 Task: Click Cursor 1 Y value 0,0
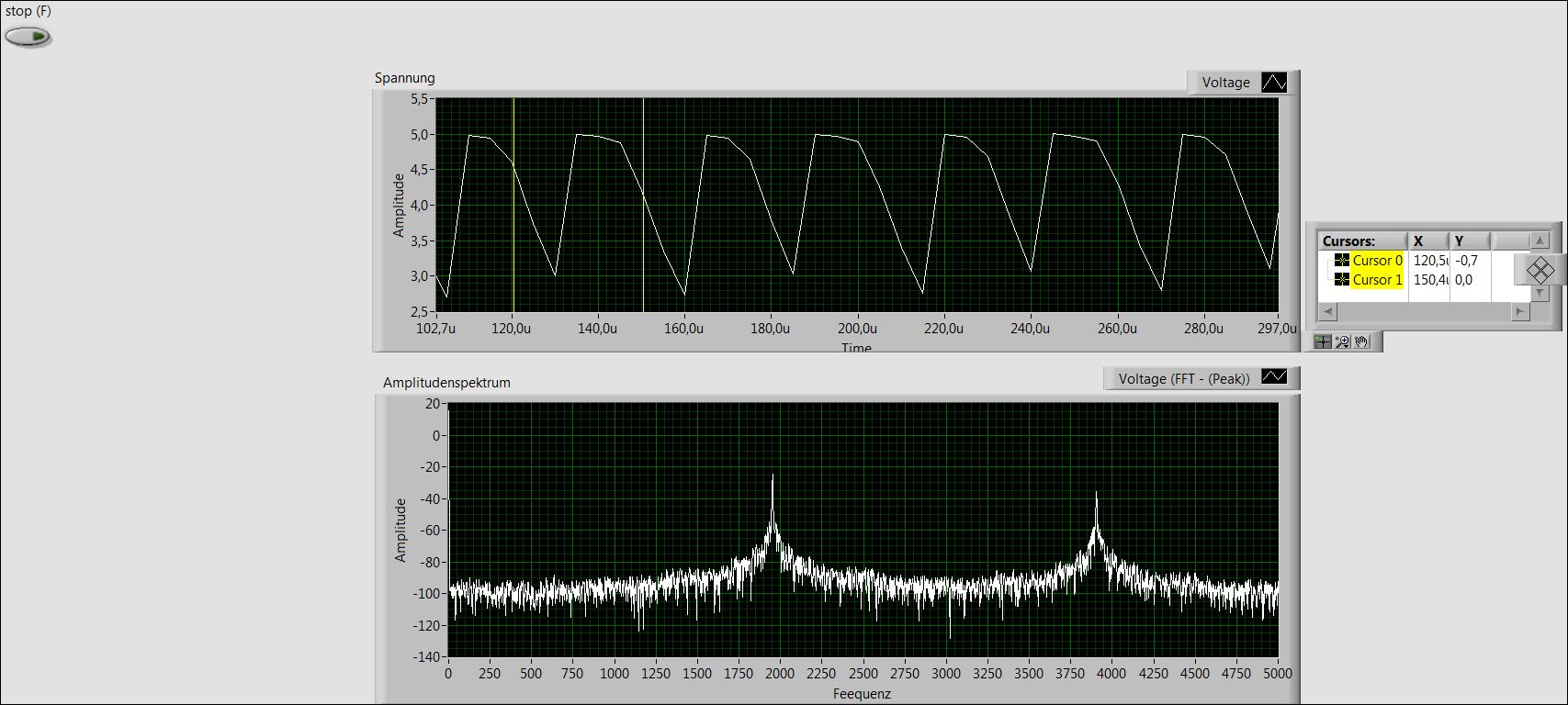pyautogui.click(x=1464, y=280)
